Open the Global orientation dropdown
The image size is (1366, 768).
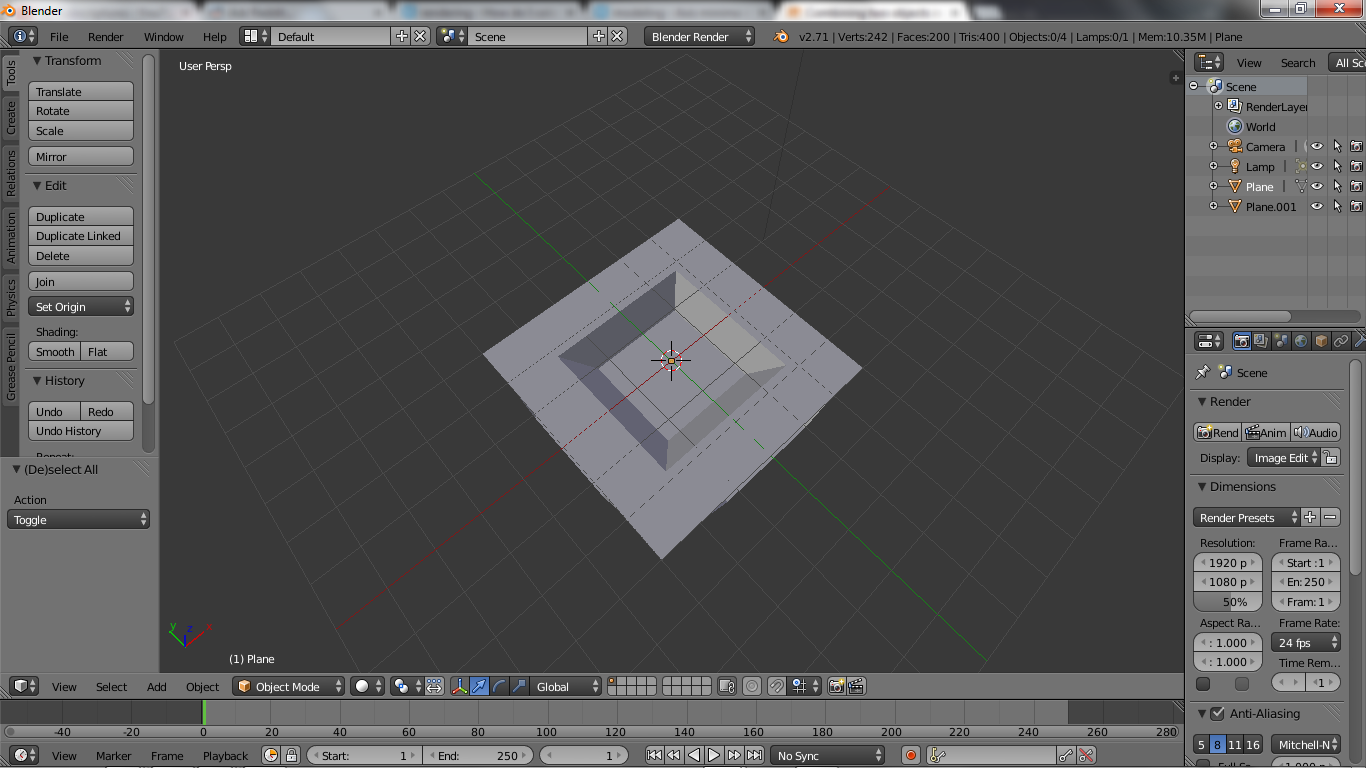565,686
